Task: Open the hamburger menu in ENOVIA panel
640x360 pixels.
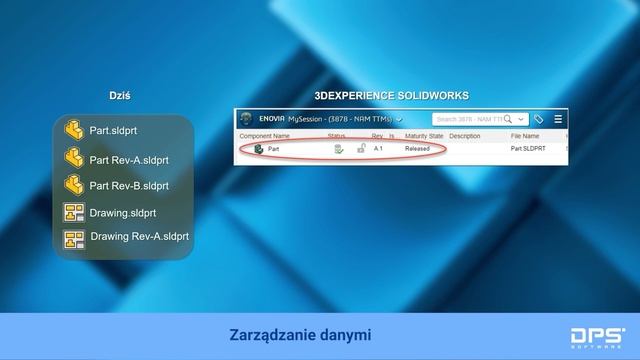Action: (x=558, y=119)
